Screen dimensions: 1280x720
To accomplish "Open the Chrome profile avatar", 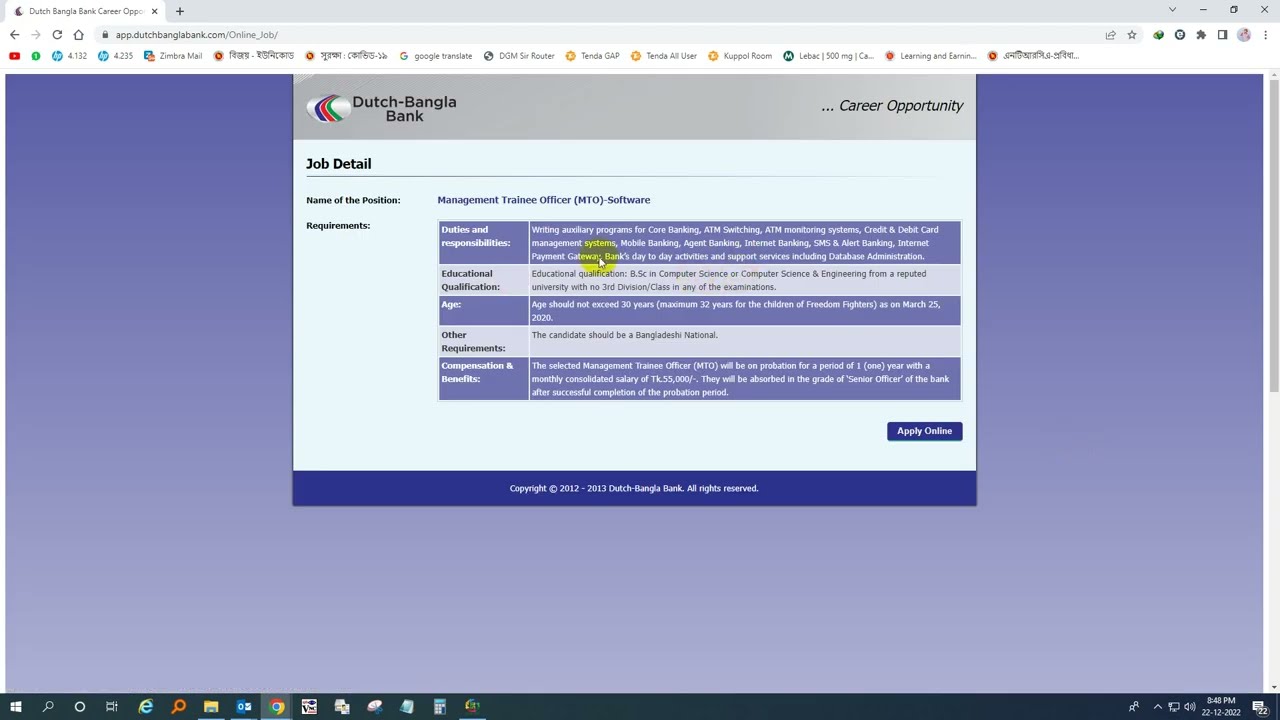I will pyautogui.click(x=1244, y=35).
